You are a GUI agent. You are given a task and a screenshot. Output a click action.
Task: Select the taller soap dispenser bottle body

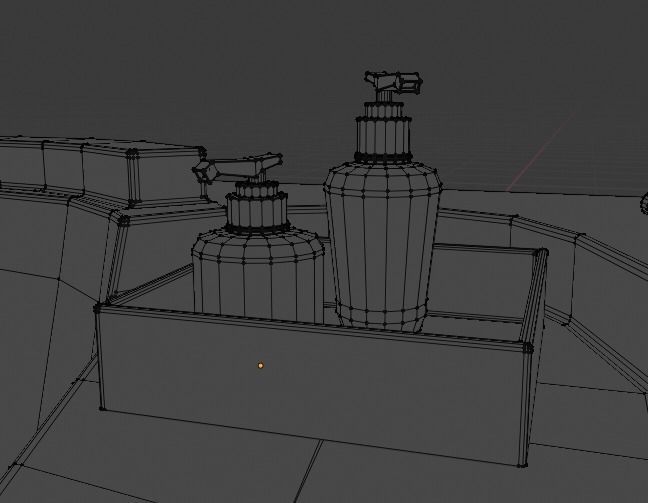pos(382,246)
